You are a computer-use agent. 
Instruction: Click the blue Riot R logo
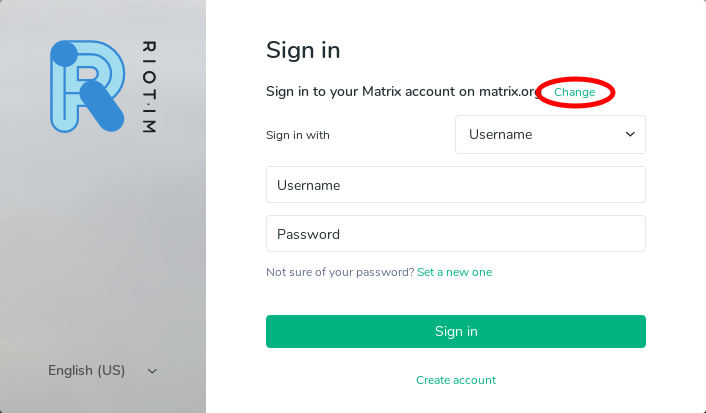(87, 86)
